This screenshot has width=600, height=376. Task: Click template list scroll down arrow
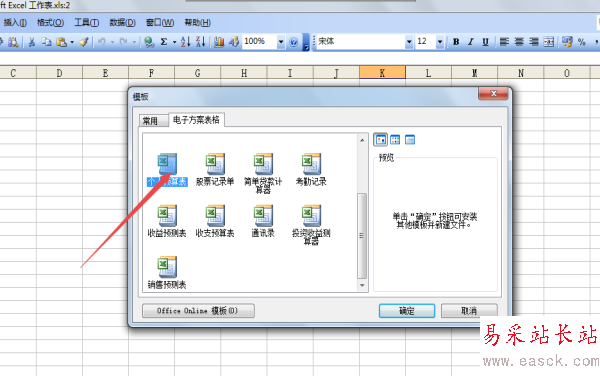(362, 285)
